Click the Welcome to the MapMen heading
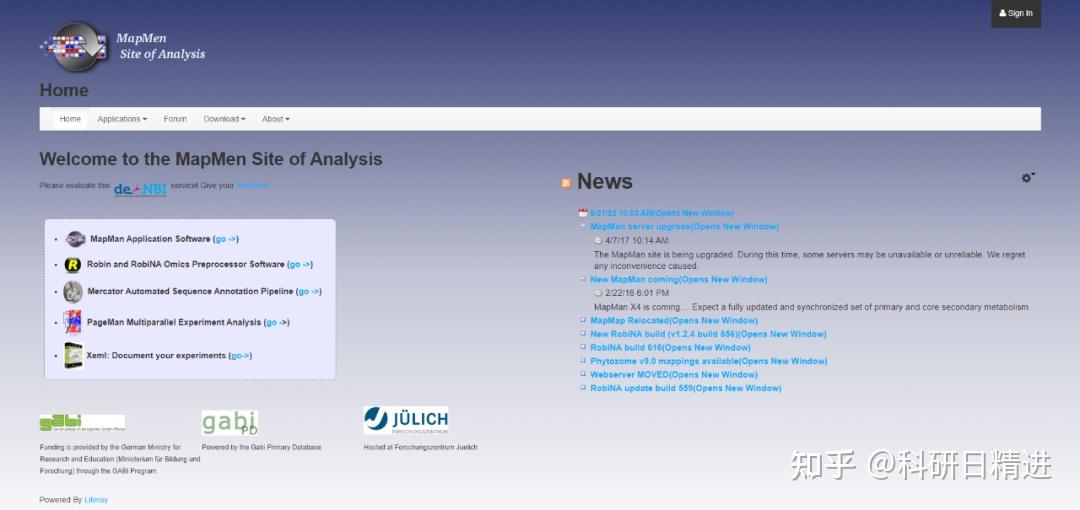The width and height of the screenshot is (1080, 510). click(x=211, y=159)
